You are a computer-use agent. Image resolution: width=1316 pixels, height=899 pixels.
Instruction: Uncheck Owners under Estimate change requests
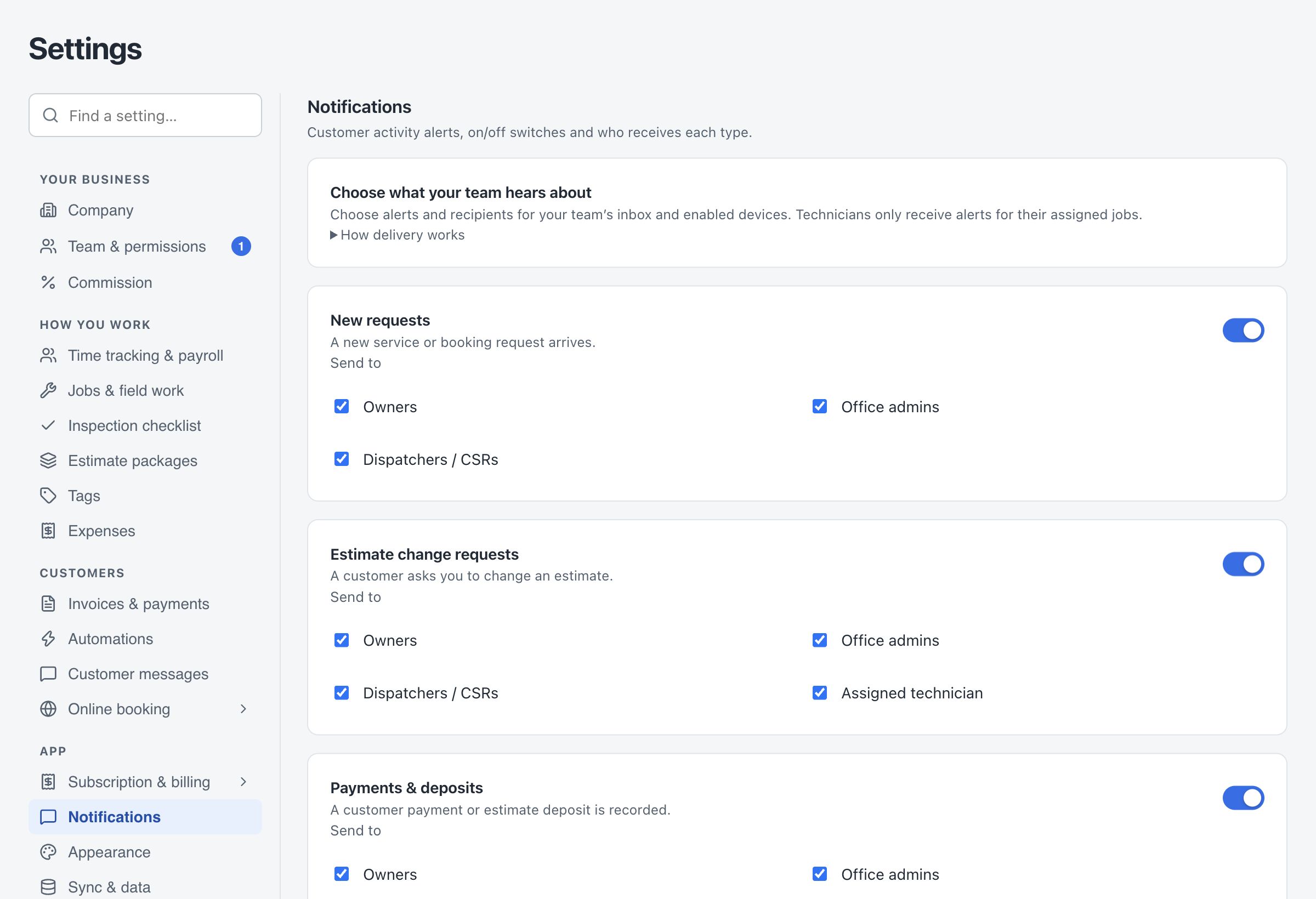(x=342, y=640)
